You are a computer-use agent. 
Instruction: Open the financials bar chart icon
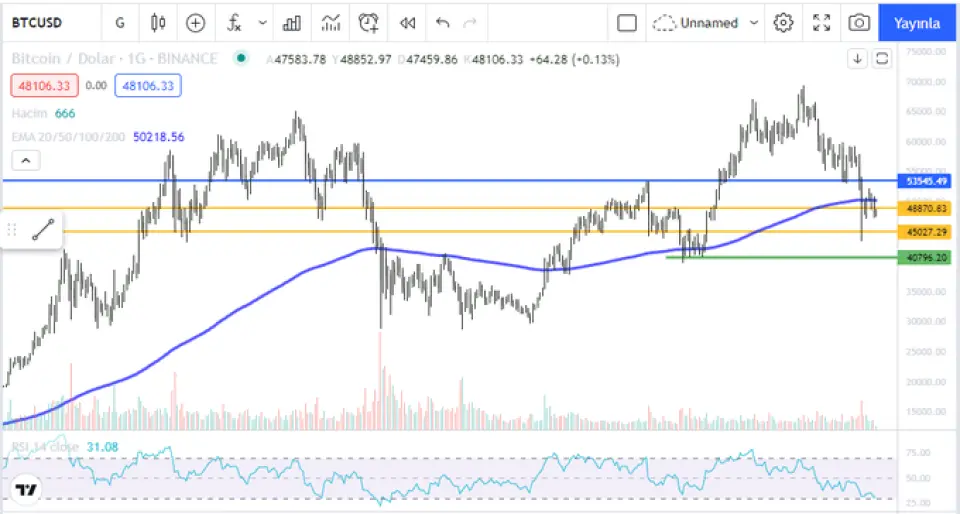pyautogui.click(x=292, y=22)
